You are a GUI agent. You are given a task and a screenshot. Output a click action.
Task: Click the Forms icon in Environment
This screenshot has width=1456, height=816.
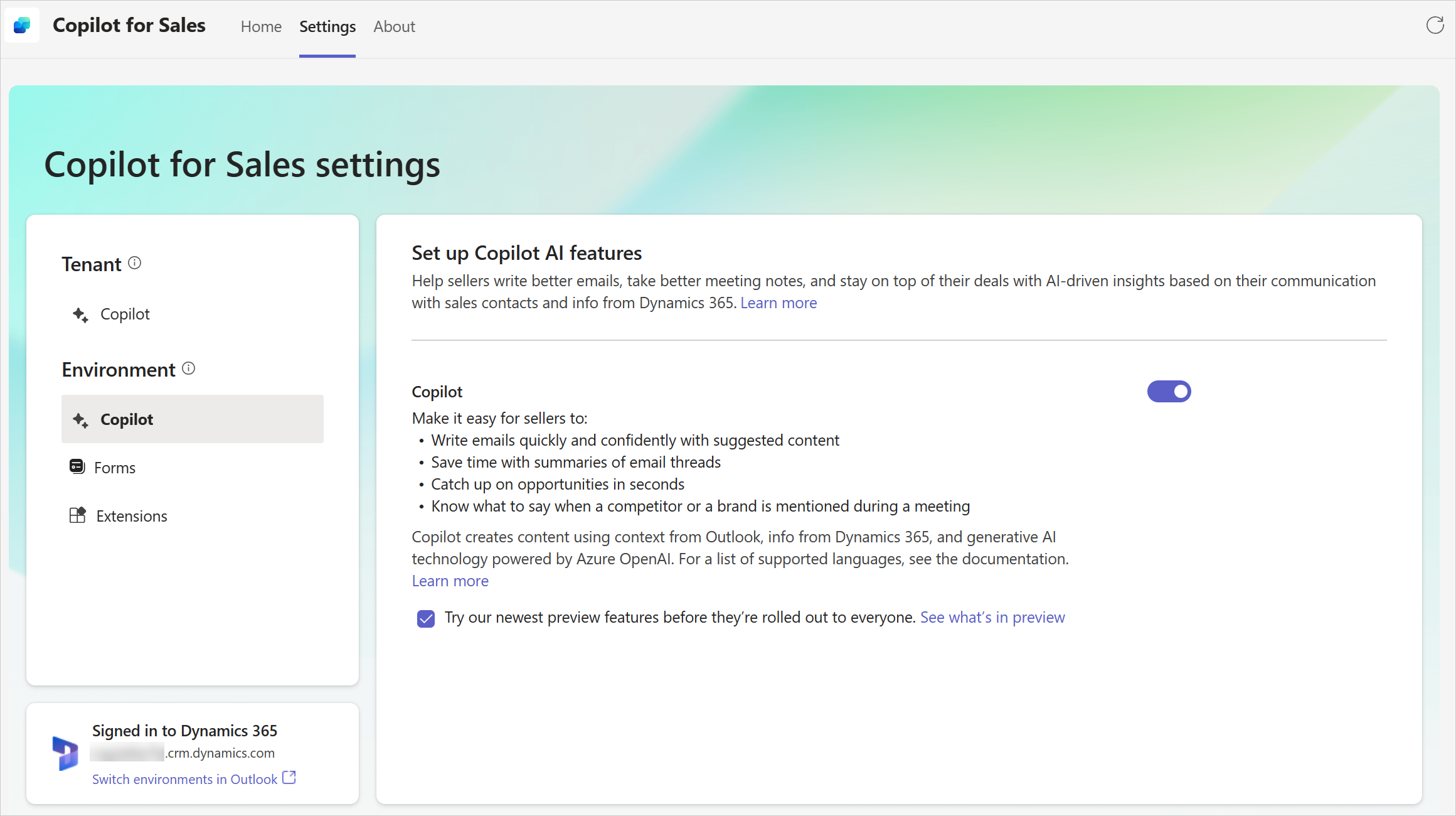pyautogui.click(x=78, y=467)
